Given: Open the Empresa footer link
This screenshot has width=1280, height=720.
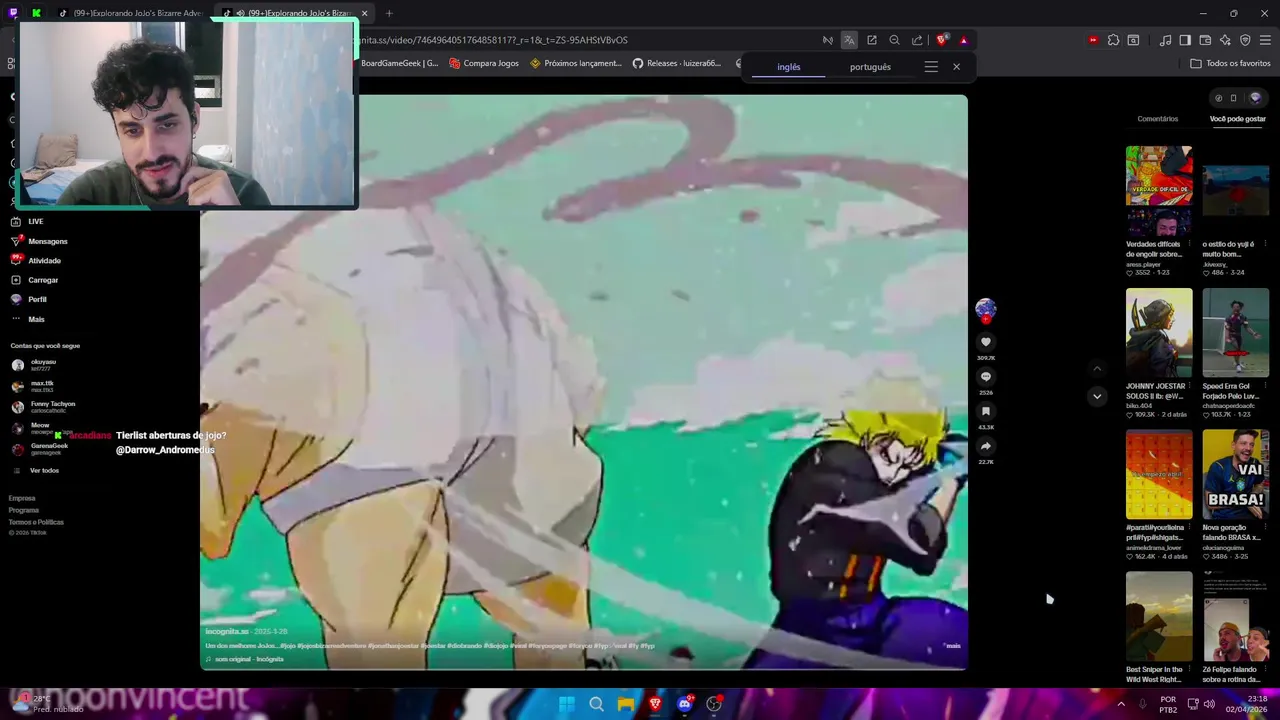Looking at the screenshot, I should pyautogui.click(x=22, y=498).
